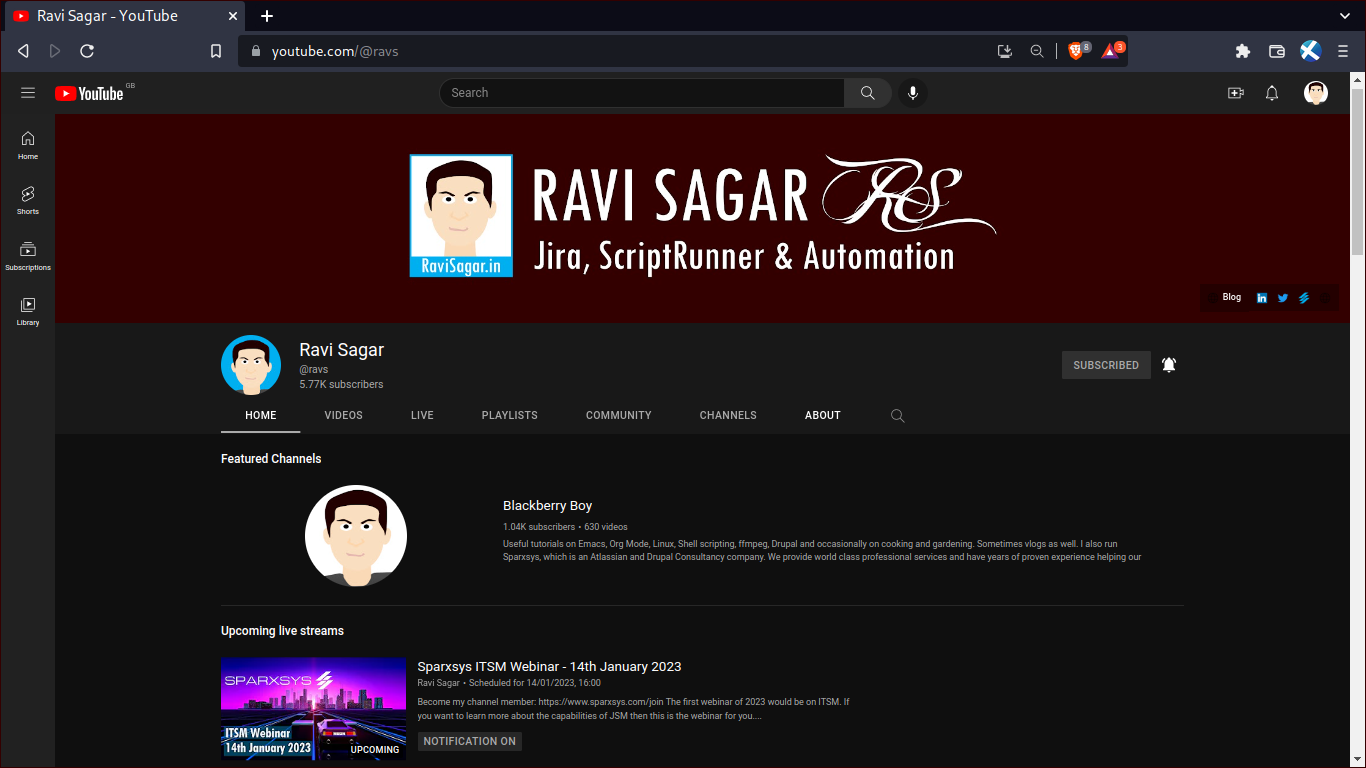Screen dimensions: 1366x768
Task: Open the Brave wallet icon
Action: [x=1277, y=51]
